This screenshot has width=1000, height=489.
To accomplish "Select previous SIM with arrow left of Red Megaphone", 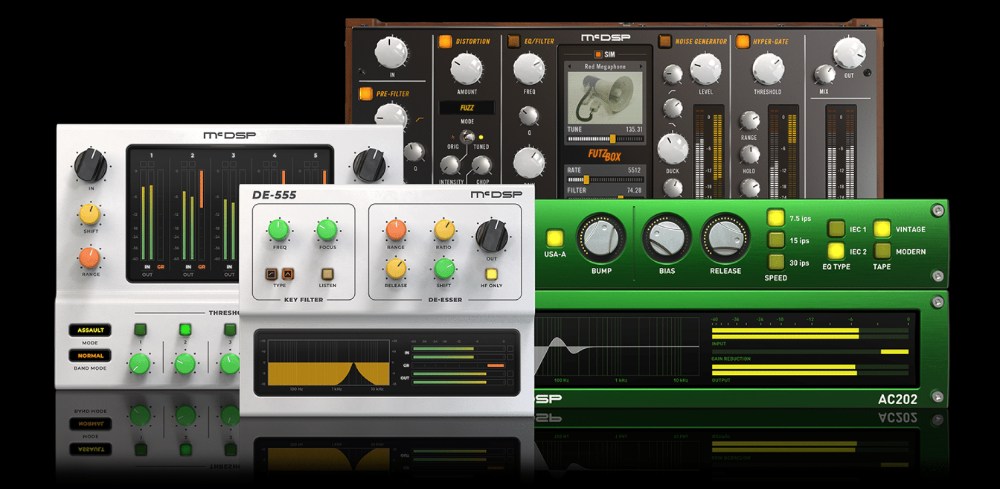I will [x=570, y=66].
